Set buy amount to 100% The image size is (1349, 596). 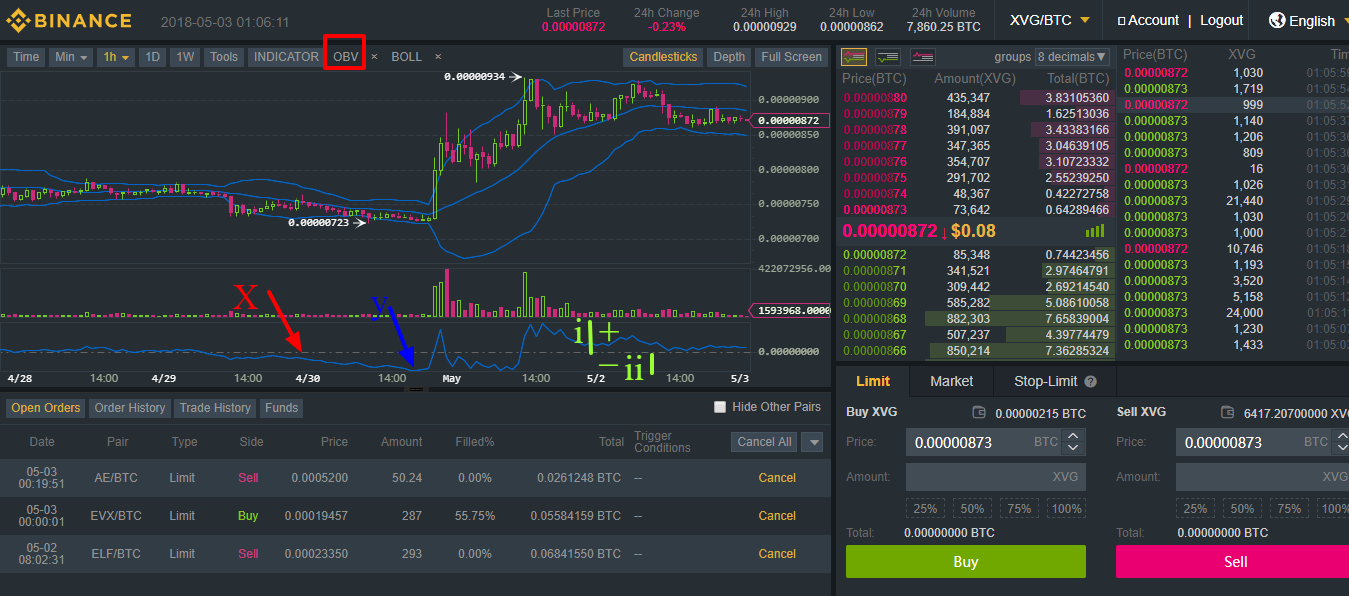1066,508
